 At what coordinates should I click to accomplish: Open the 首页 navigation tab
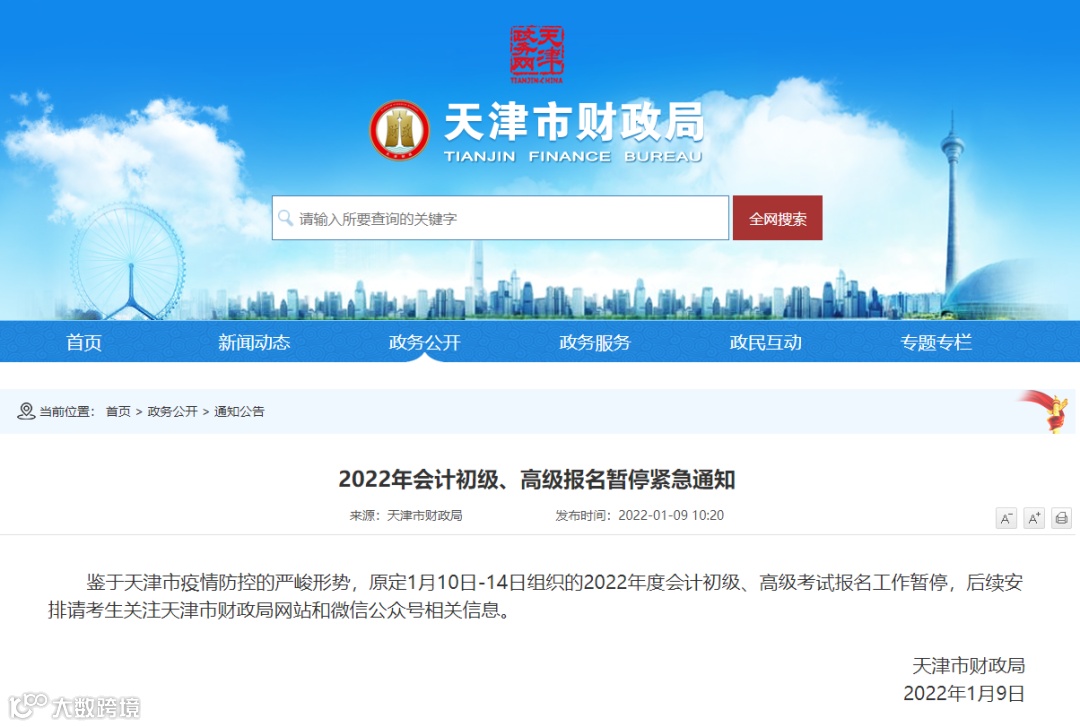click(x=84, y=342)
